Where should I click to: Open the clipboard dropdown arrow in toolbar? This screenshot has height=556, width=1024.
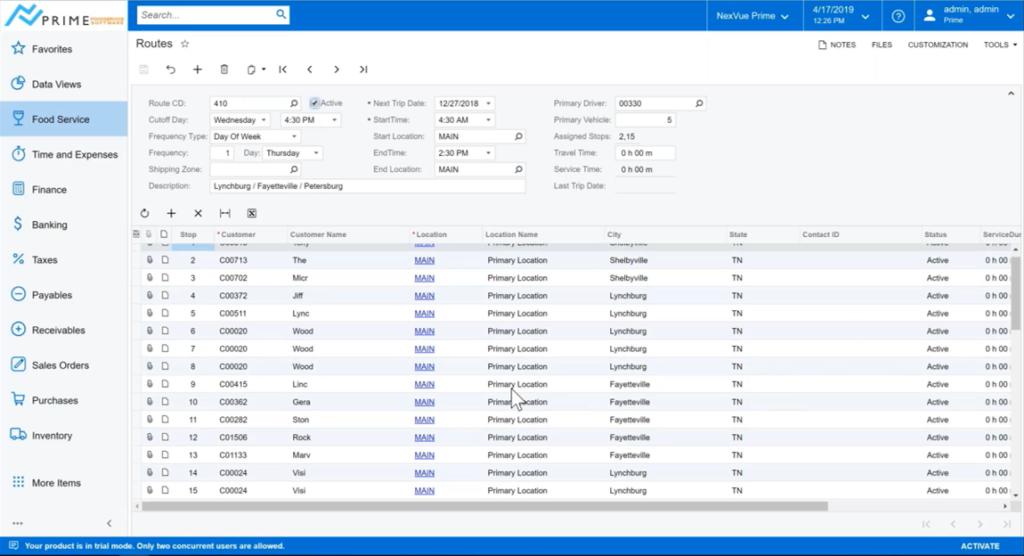click(x=264, y=69)
